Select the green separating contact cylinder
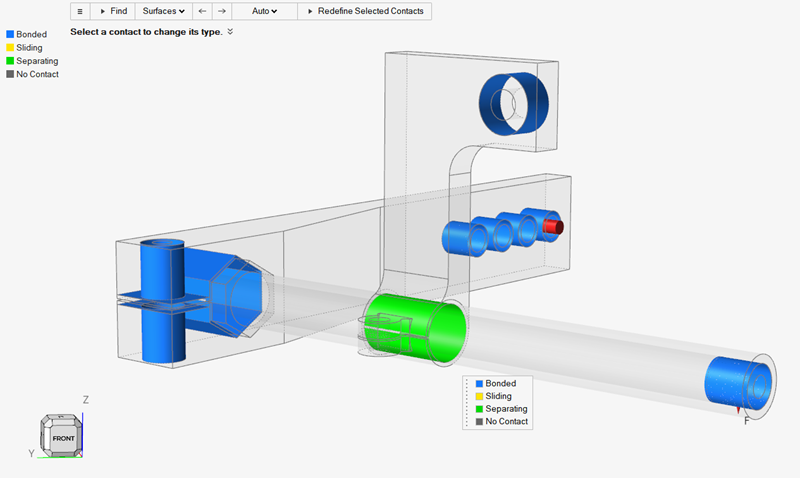The width and height of the screenshot is (800, 478). [420, 327]
